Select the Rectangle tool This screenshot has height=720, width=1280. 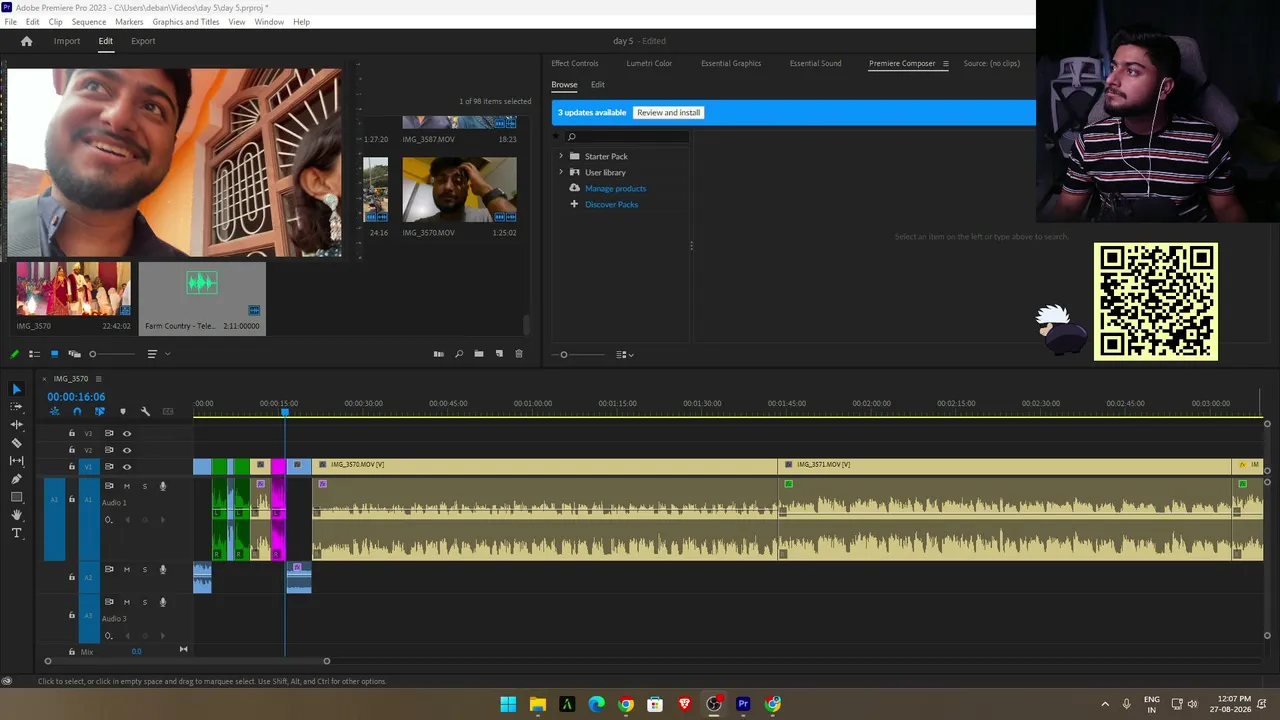coord(16,497)
